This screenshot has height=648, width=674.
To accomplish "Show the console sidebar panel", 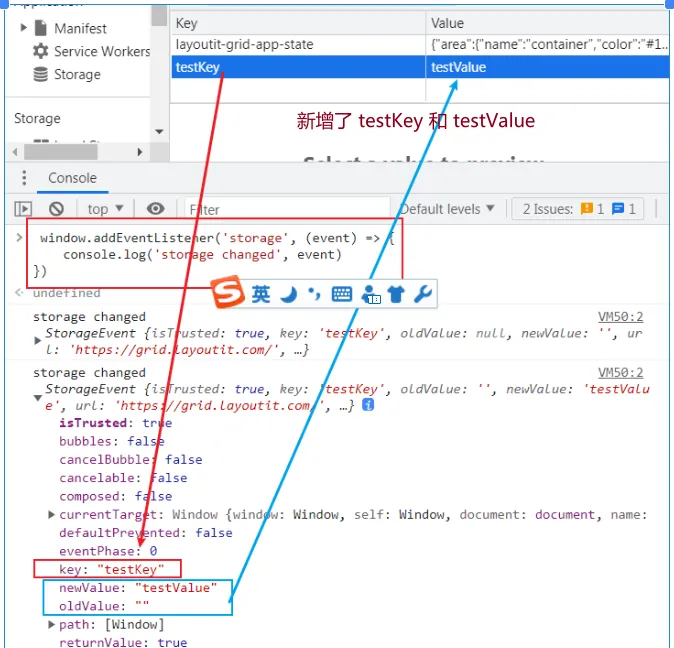I will pyautogui.click(x=23, y=209).
